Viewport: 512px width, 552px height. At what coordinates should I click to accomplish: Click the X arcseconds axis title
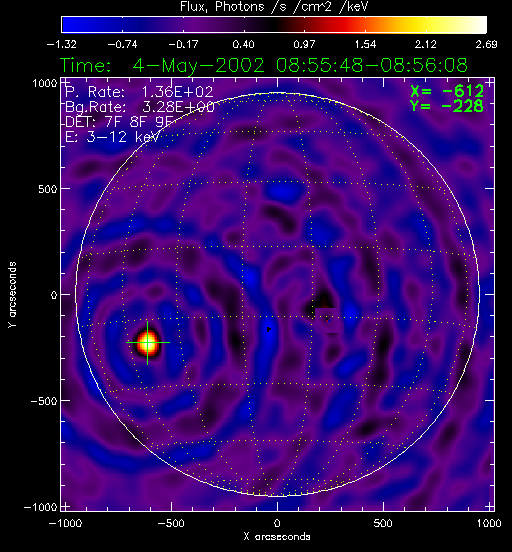pyautogui.click(x=277, y=537)
